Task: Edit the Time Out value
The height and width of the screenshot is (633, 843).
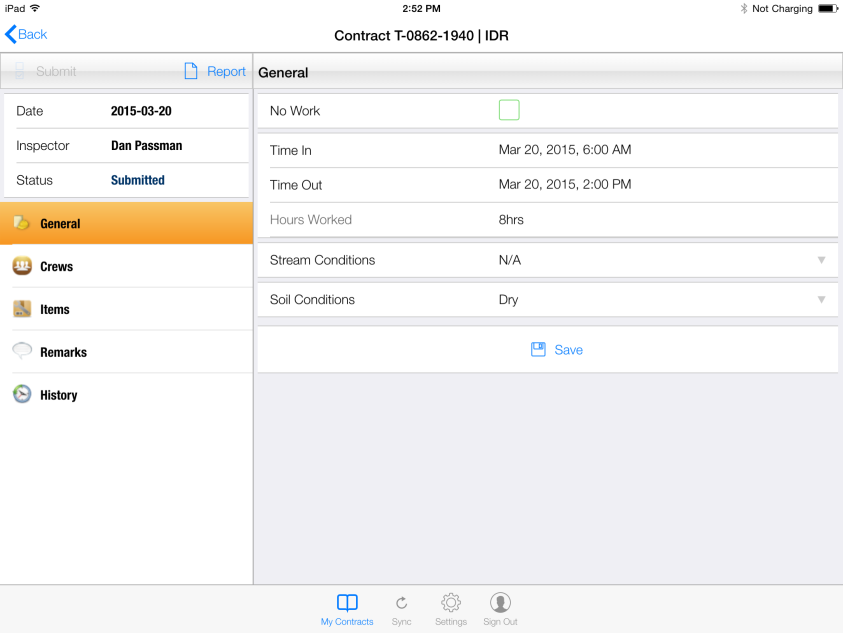Action: (x=565, y=185)
